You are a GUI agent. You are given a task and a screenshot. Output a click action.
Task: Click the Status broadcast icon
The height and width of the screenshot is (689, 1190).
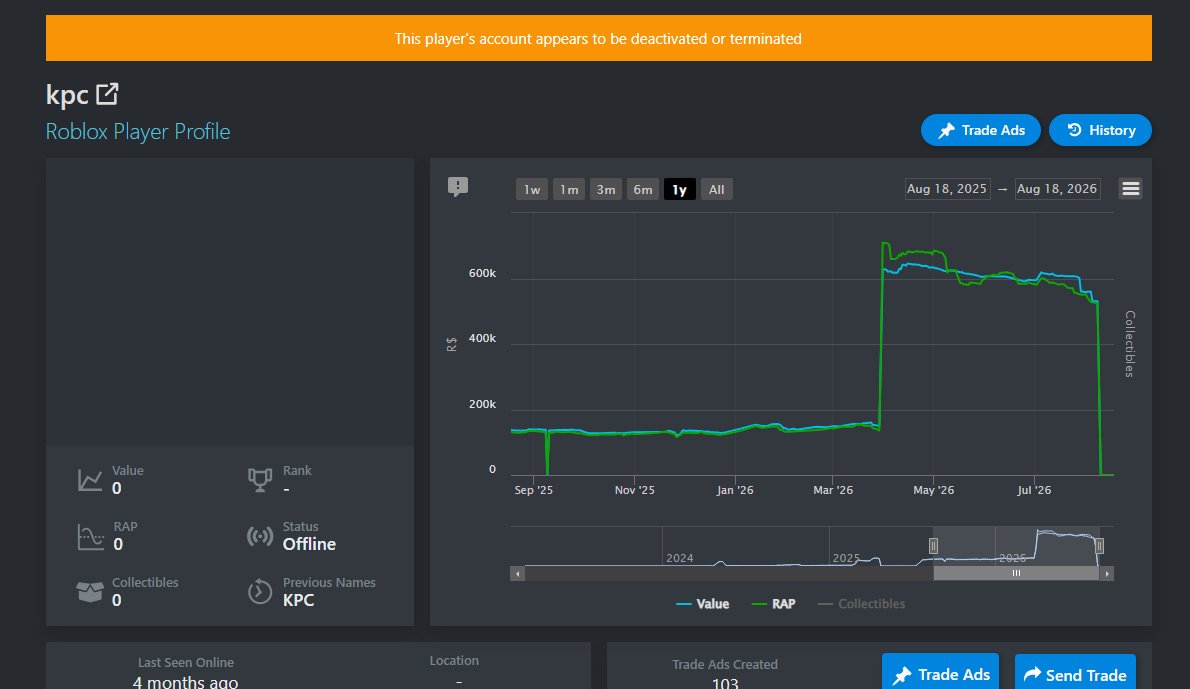click(x=260, y=536)
